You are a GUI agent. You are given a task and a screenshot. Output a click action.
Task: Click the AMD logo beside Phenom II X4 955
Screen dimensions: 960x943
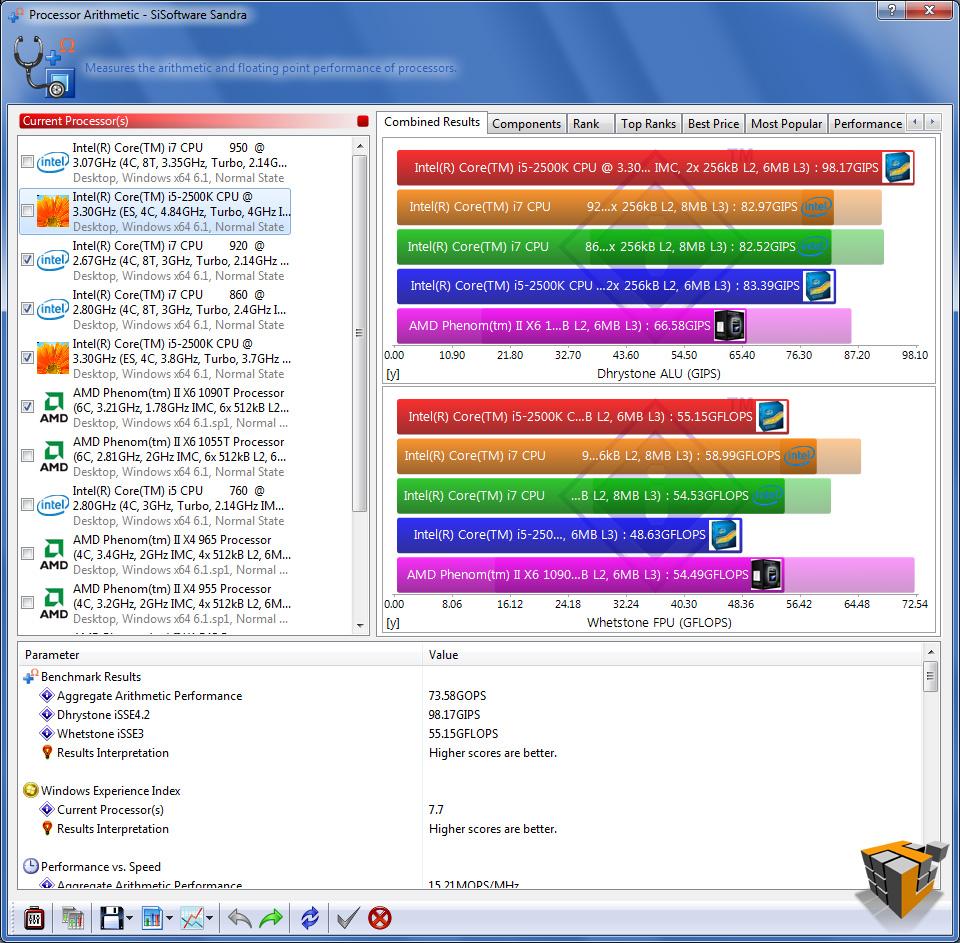click(54, 603)
